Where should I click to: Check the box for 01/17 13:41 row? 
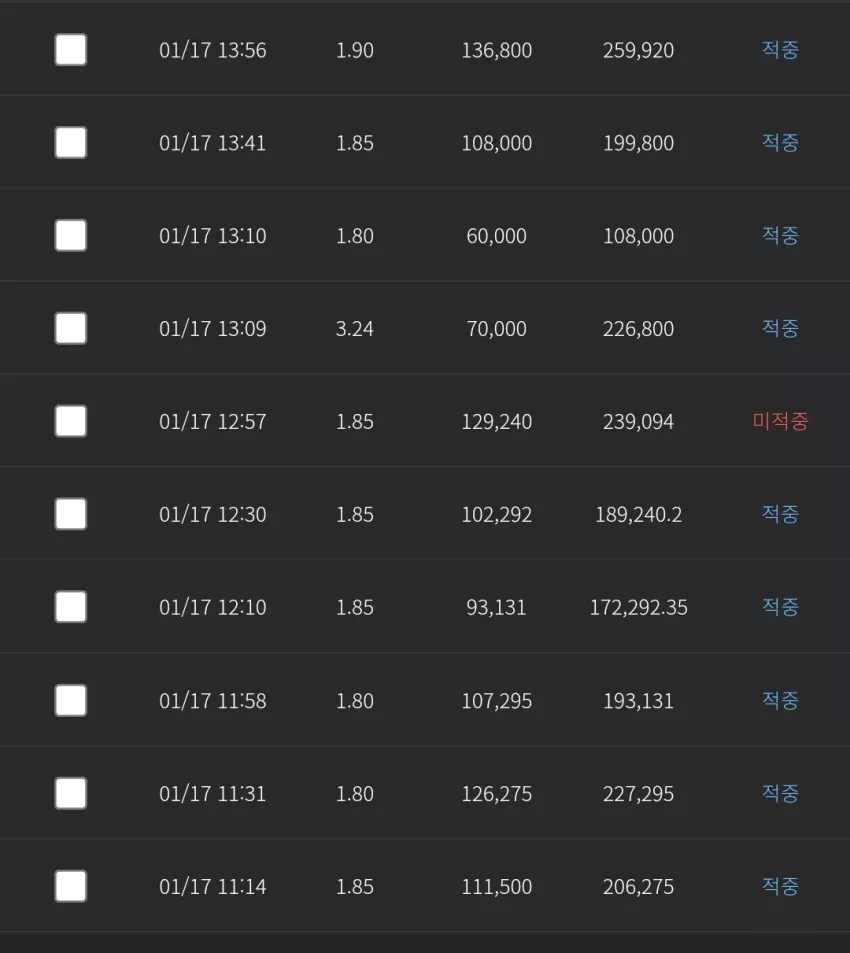tap(70, 143)
